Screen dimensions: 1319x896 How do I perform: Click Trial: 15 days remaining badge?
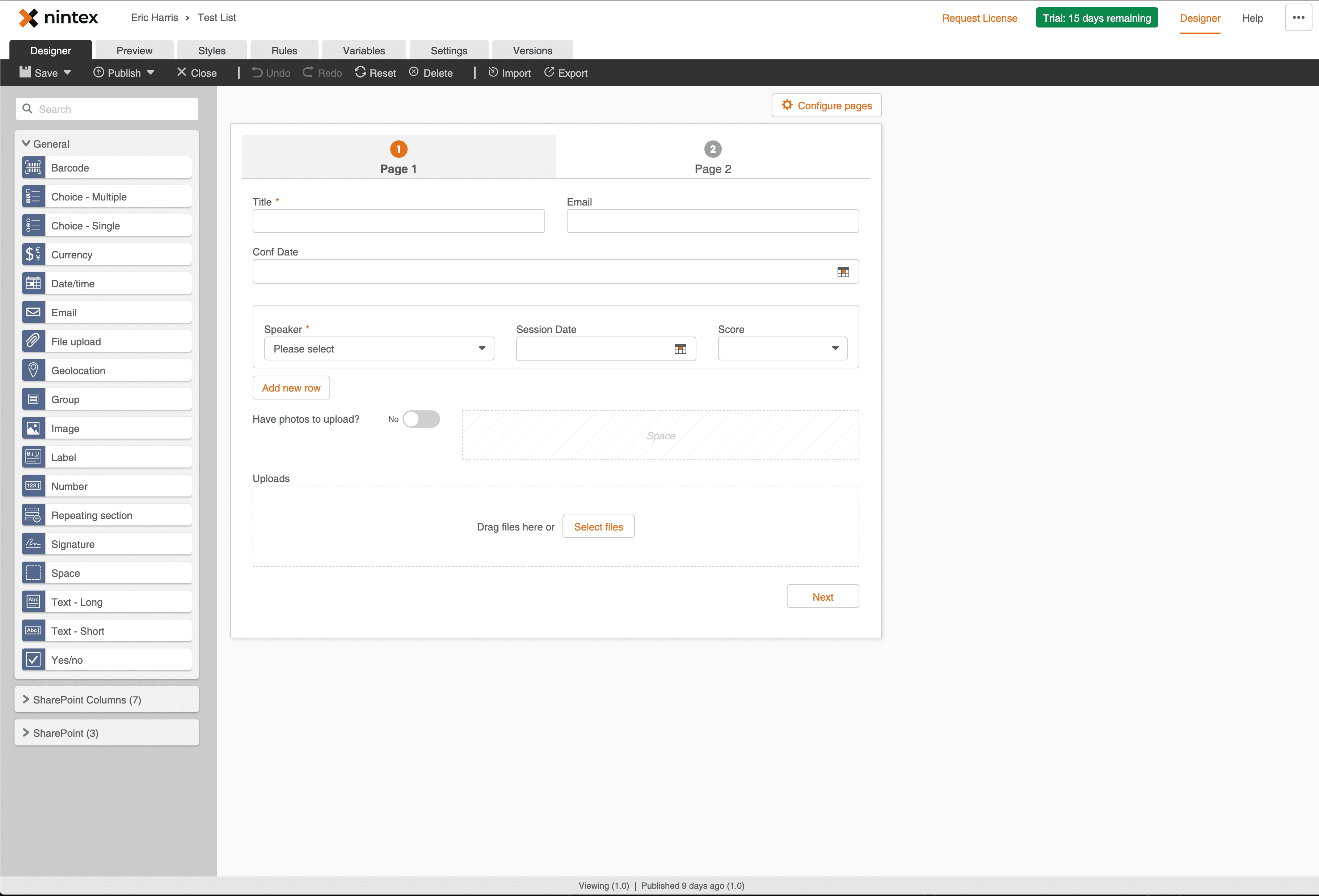click(1096, 18)
